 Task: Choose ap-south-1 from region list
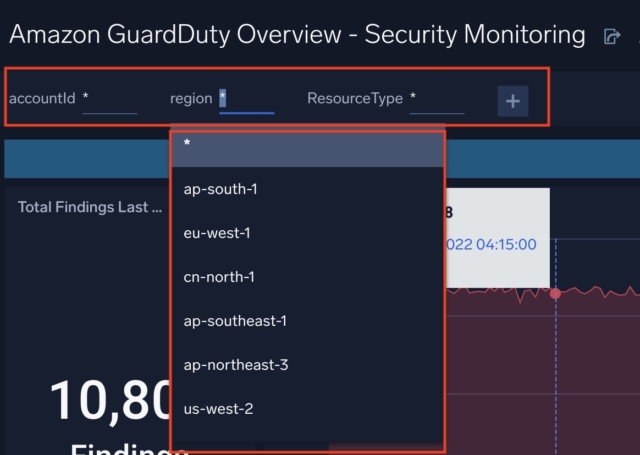pyautogui.click(x=307, y=189)
